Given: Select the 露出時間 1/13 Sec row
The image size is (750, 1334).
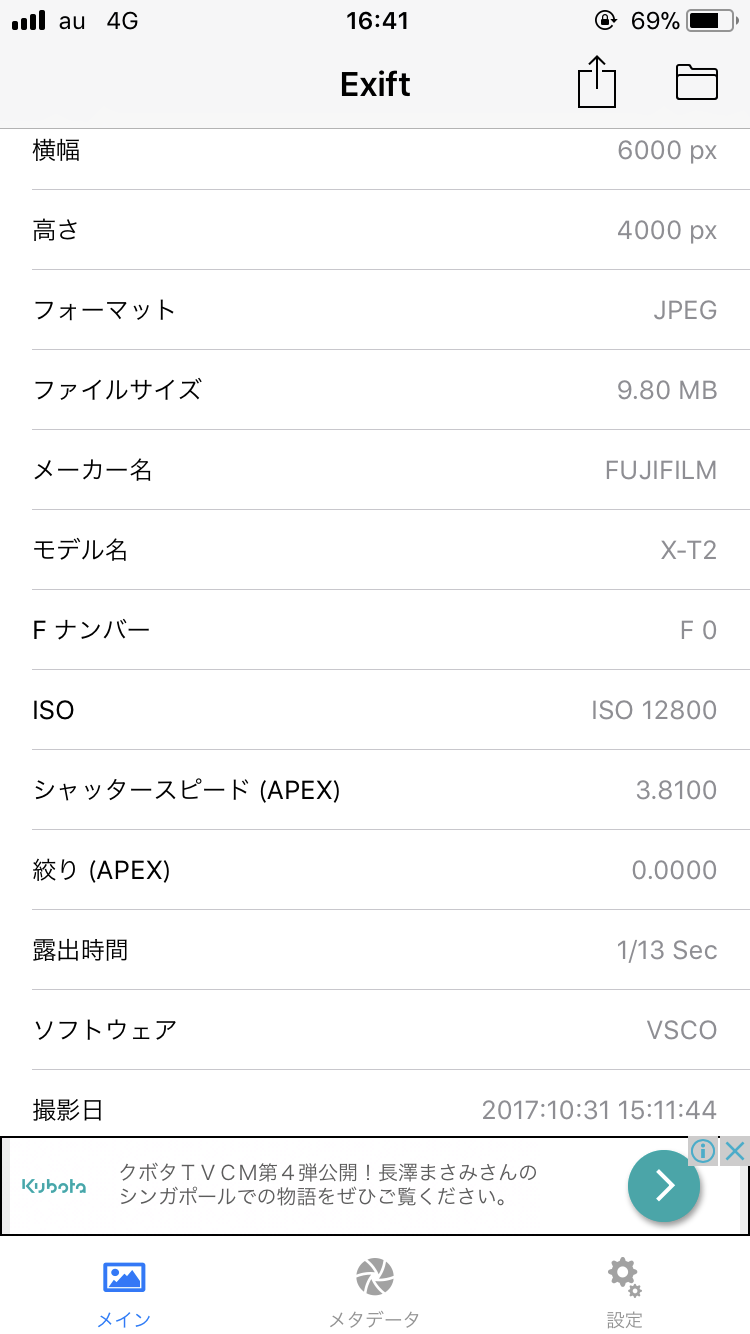Looking at the screenshot, I should click(375, 950).
